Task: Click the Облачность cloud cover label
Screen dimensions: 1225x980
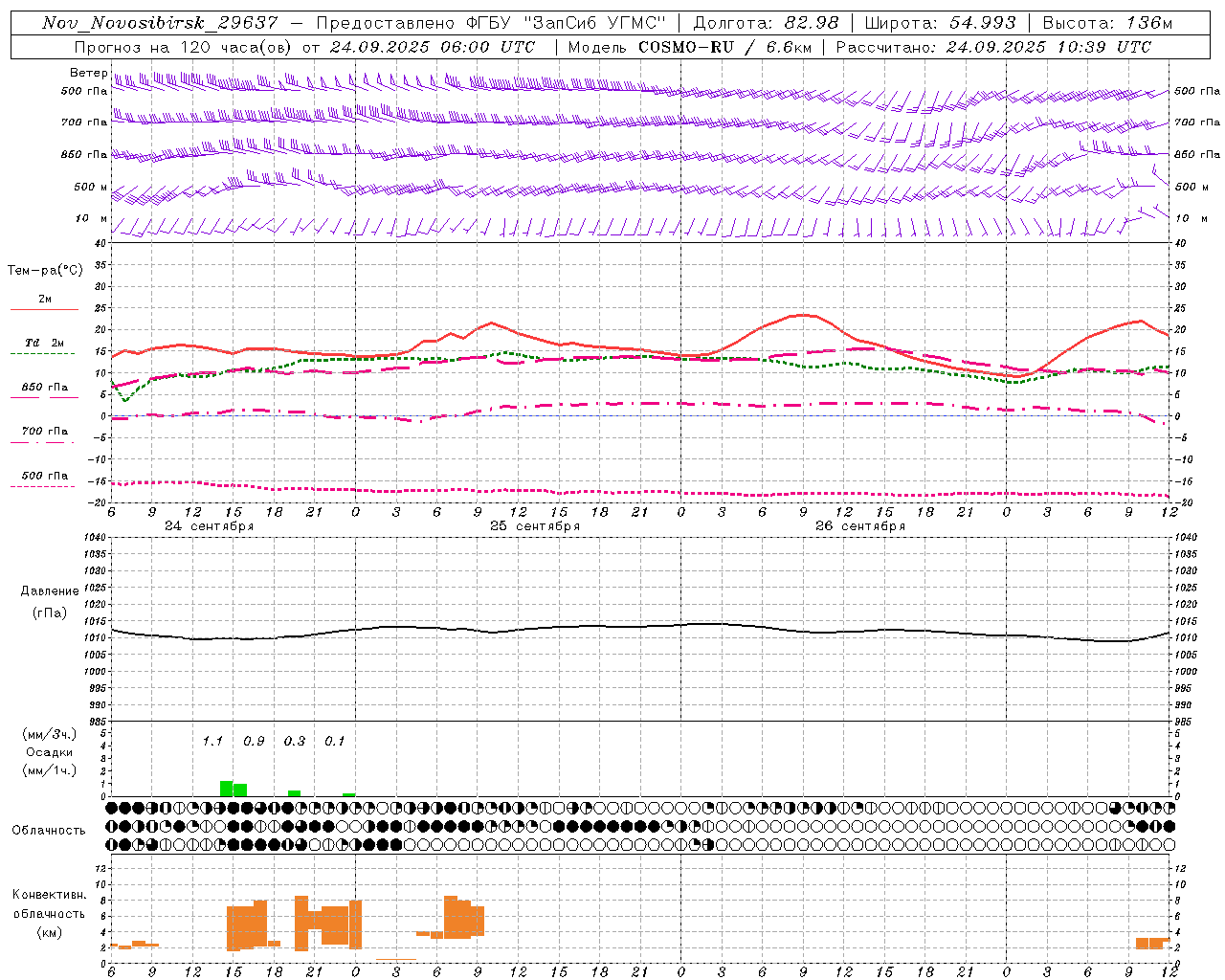Action: (49, 831)
